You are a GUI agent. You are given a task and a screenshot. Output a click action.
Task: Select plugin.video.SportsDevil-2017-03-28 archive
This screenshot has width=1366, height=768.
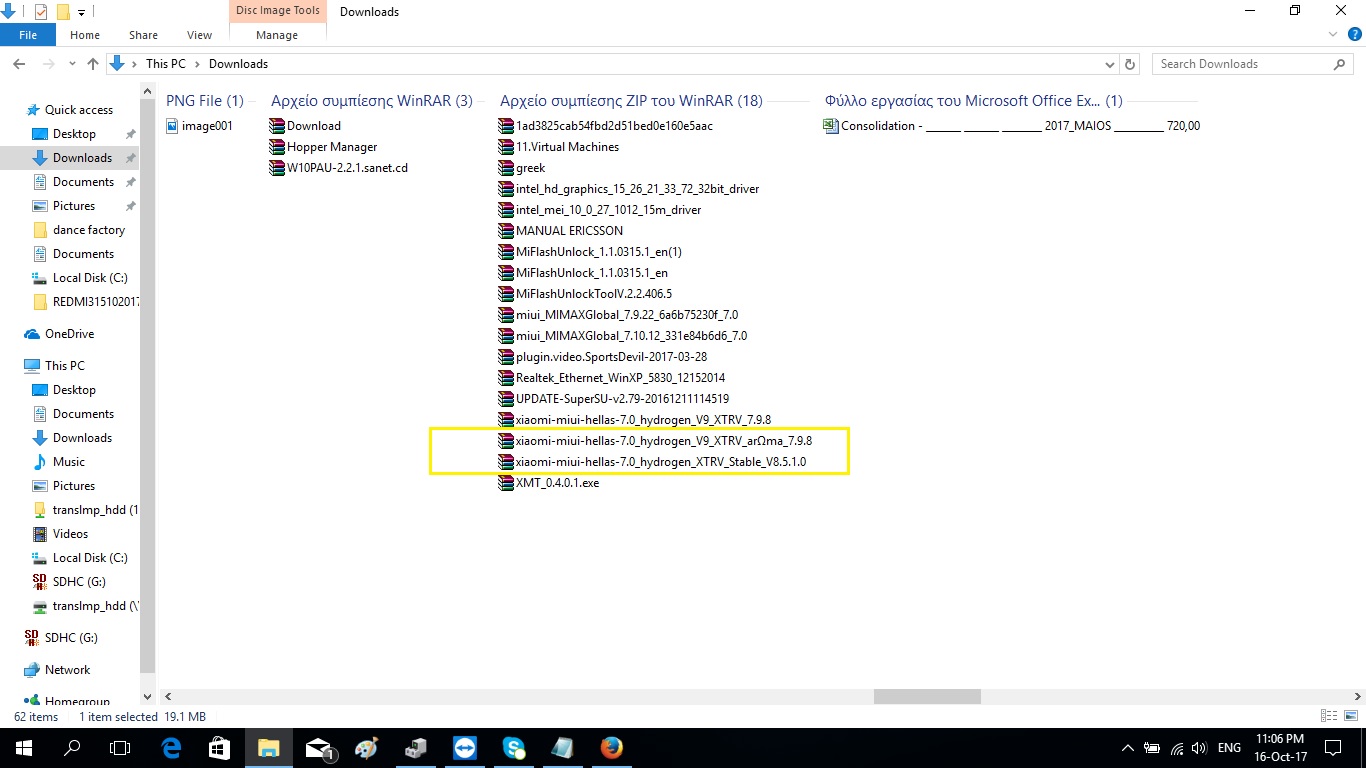603,357
